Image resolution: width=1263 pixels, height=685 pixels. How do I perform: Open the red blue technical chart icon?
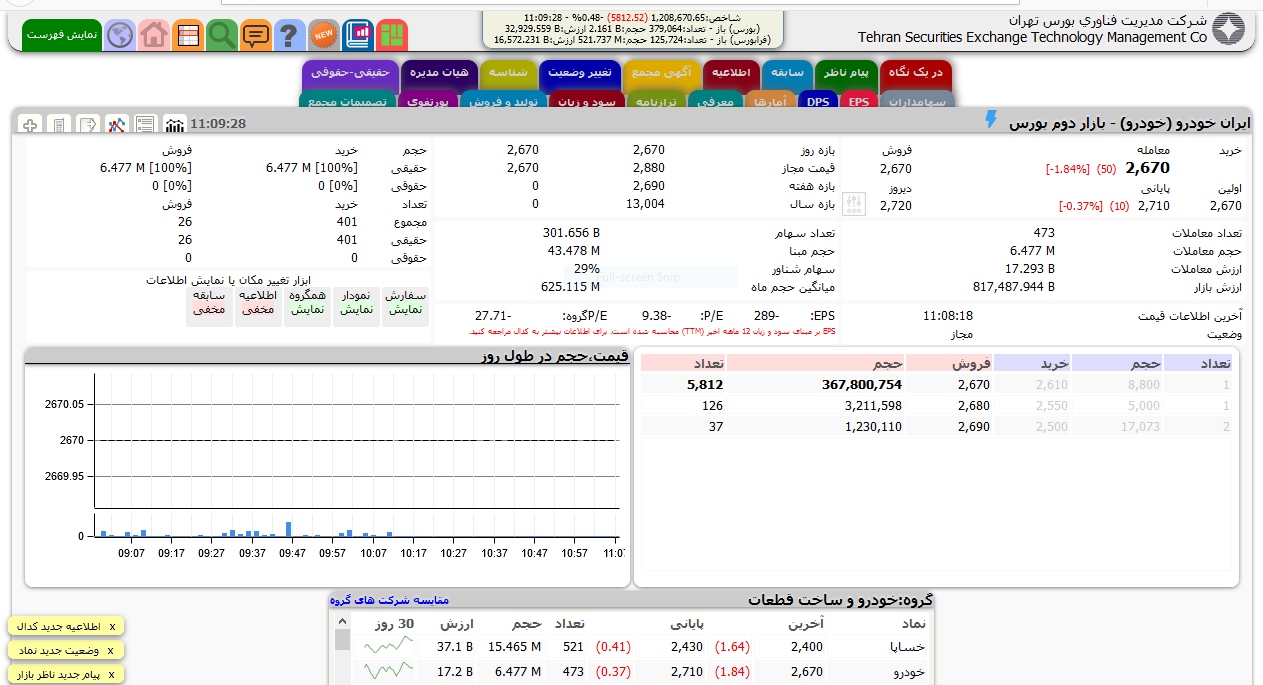pyautogui.click(x=117, y=124)
